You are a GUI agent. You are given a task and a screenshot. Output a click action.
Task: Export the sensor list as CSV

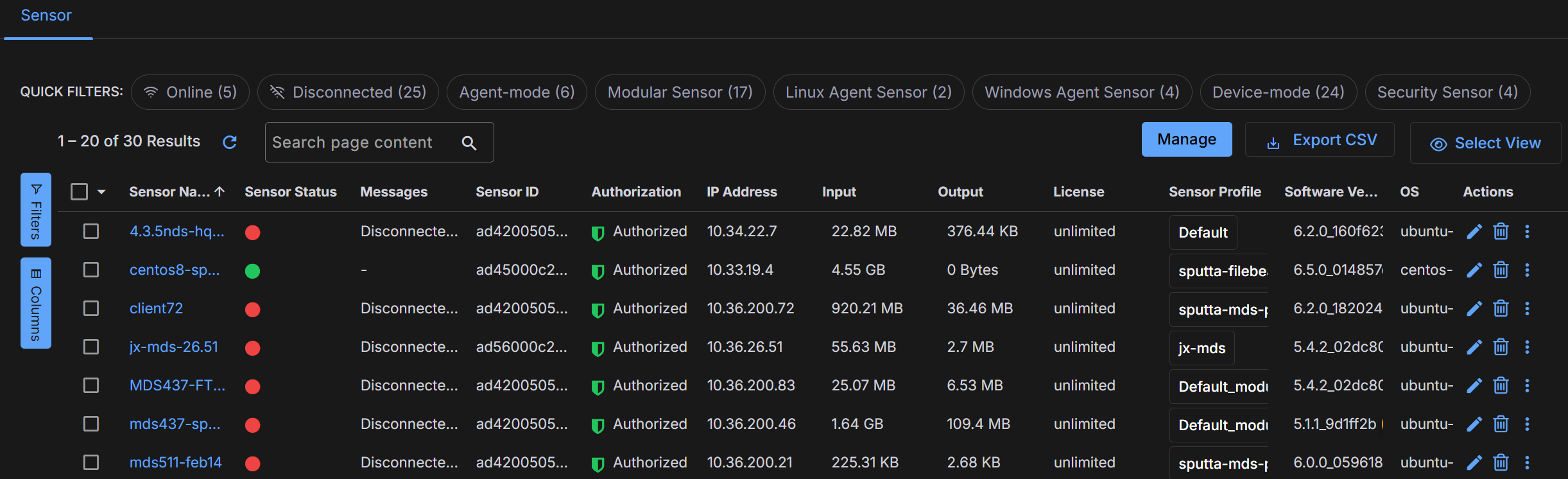(1320, 140)
